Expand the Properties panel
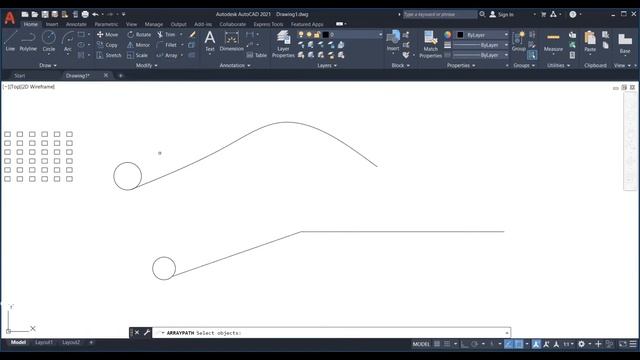Viewport: 640px width, 360px height. point(461,65)
